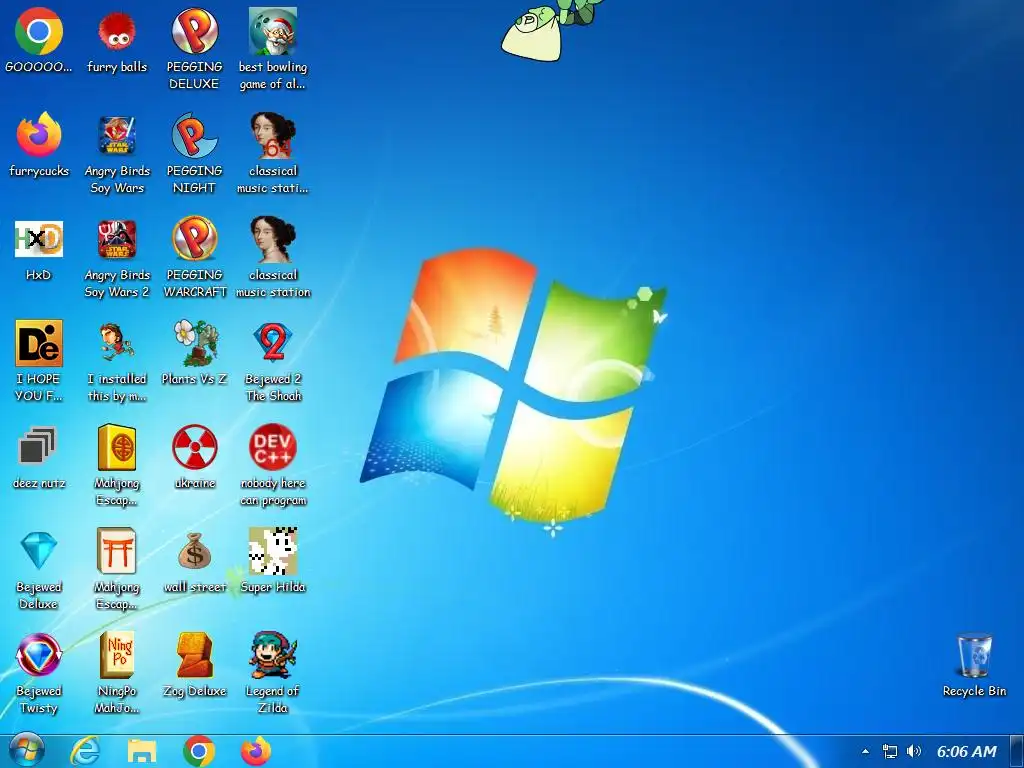Click the volume speaker tray icon
The width and height of the screenshot is (1024, 768).
click(914, 752)
